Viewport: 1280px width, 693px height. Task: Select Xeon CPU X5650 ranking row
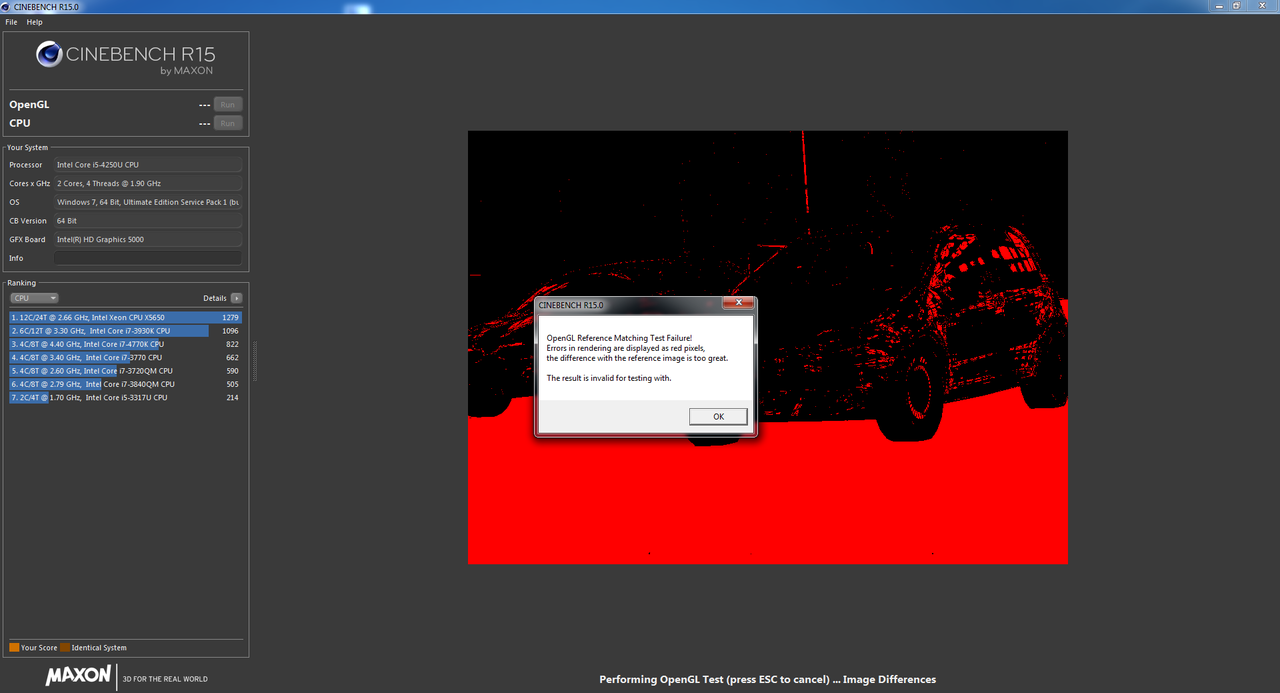pyautogui.click(x=126, y=317)
